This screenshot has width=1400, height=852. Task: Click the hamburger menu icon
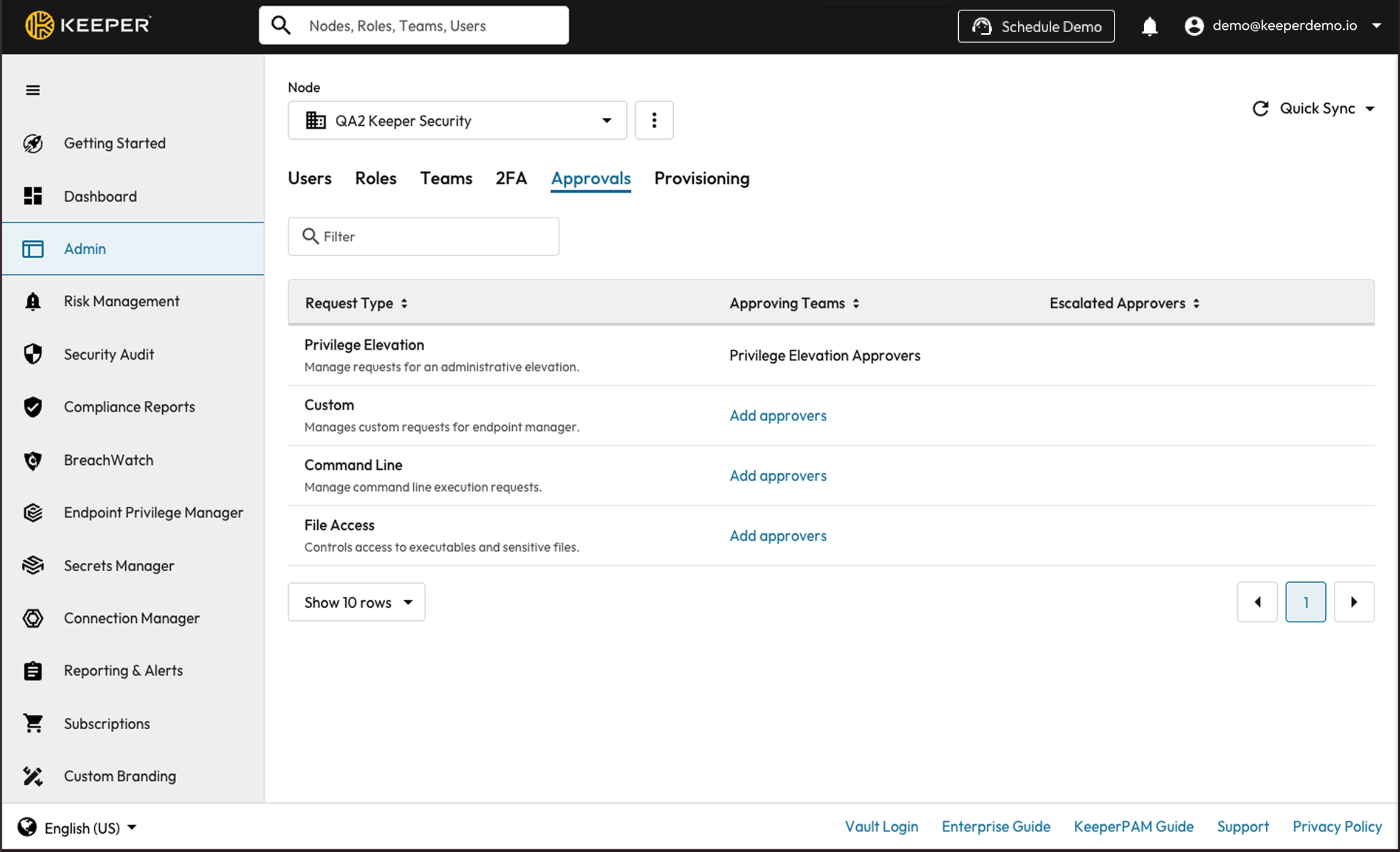(33, 90)
